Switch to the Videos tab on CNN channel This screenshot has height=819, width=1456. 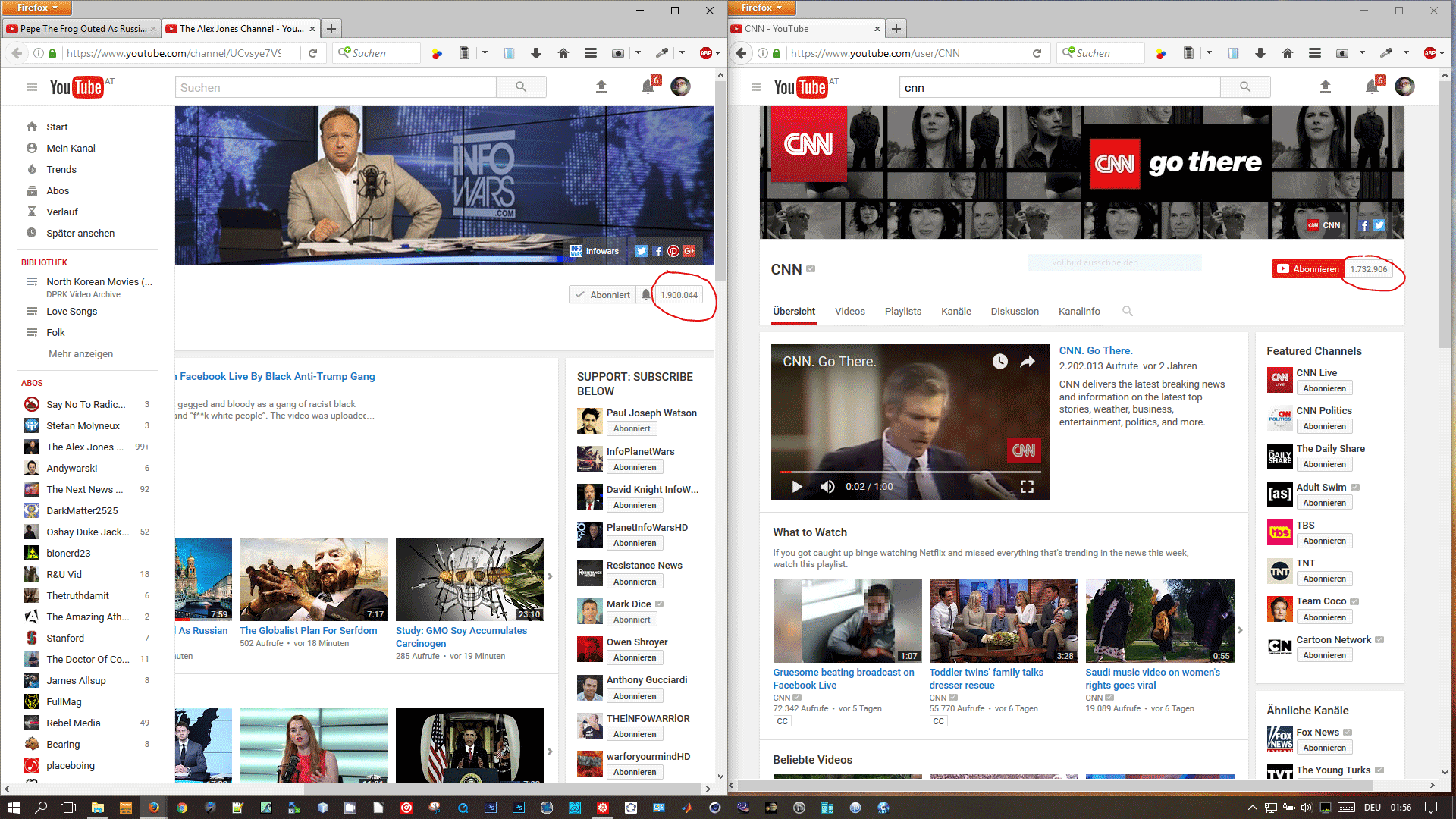(849, 311)
